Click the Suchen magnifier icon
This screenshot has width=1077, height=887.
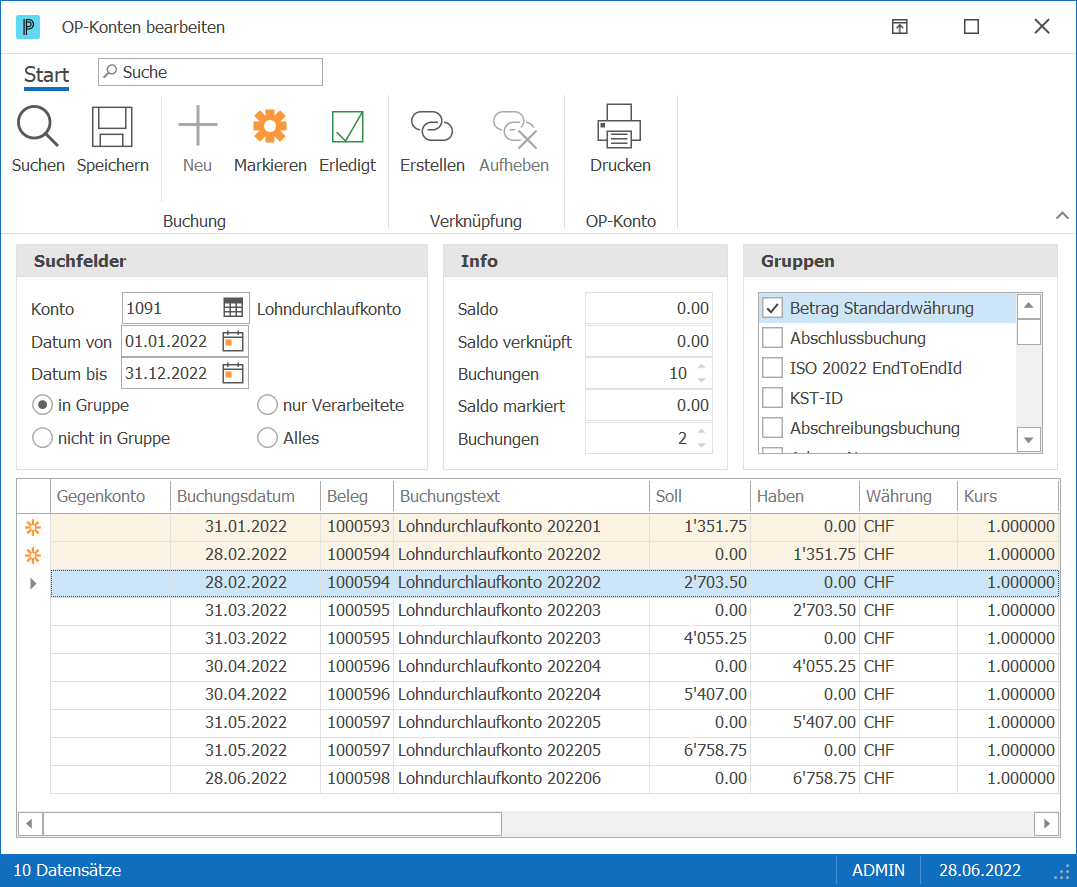pyautogui.click(x=38, y=126)
